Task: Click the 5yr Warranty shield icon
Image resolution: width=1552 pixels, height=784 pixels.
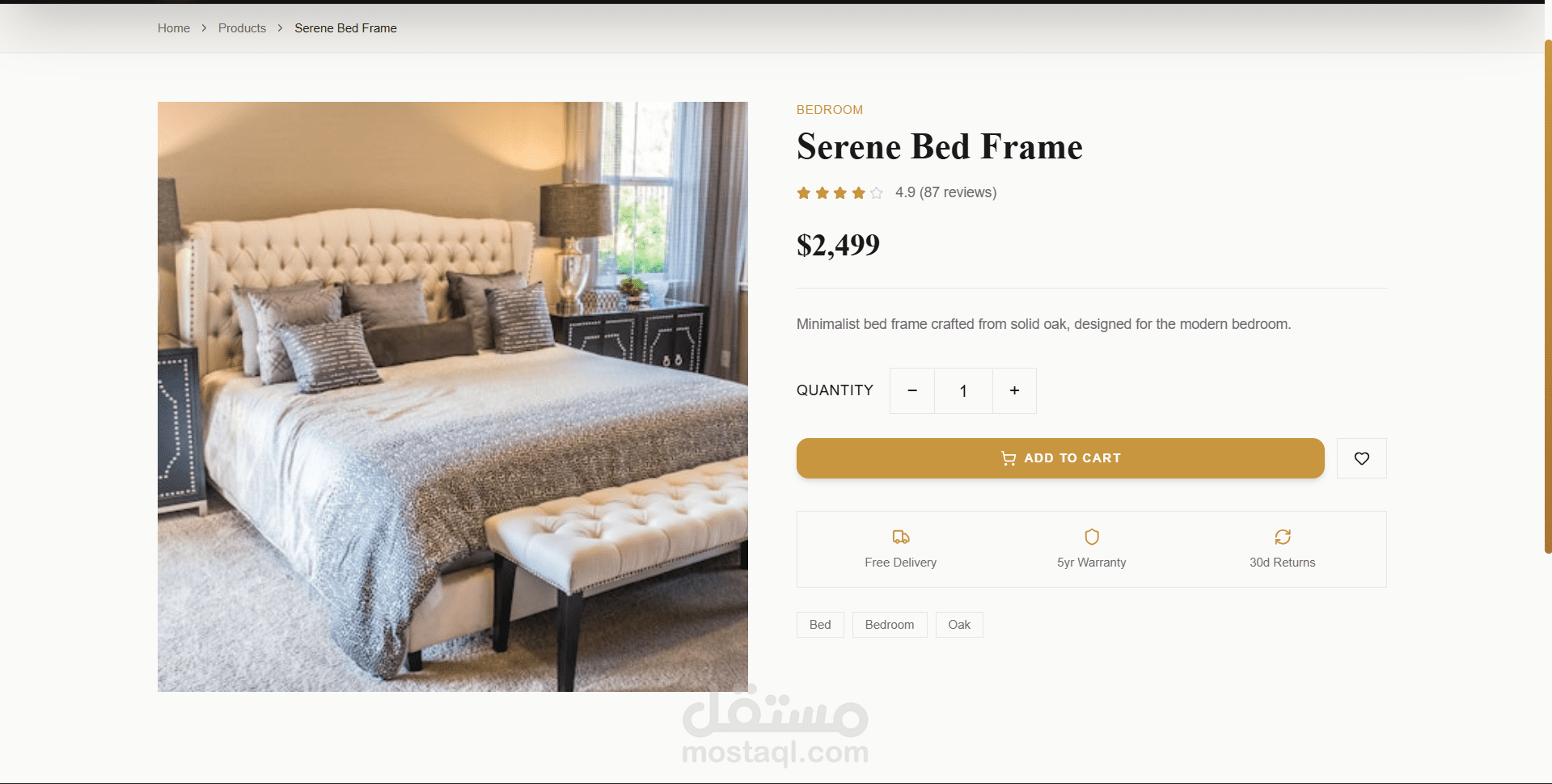Action: coord(1091,537)
